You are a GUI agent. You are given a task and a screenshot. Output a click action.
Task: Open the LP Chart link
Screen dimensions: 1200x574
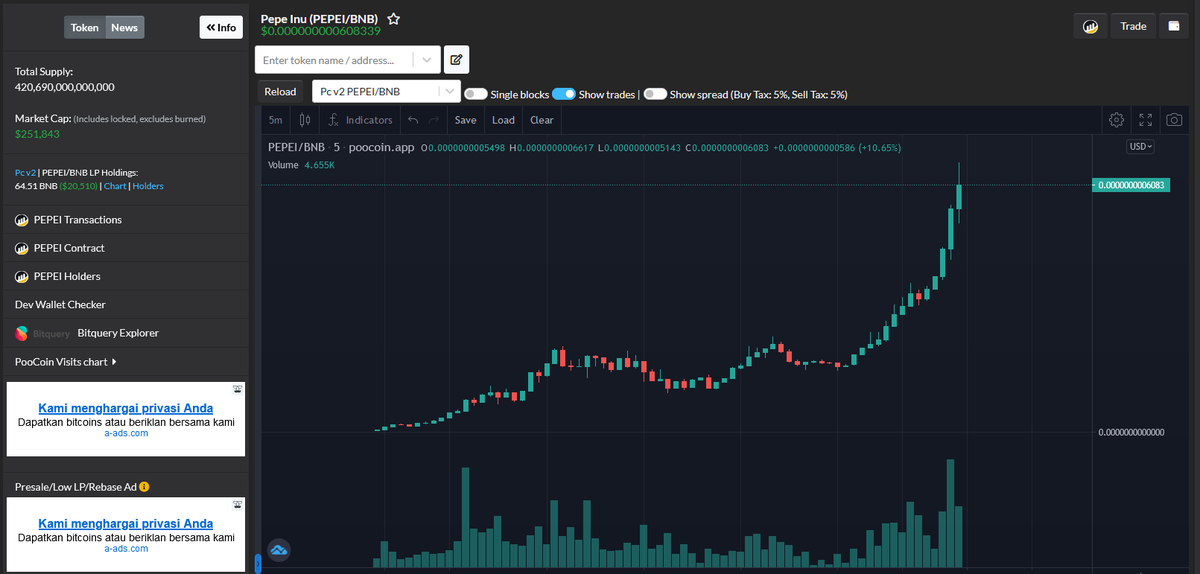click(115, 186)
